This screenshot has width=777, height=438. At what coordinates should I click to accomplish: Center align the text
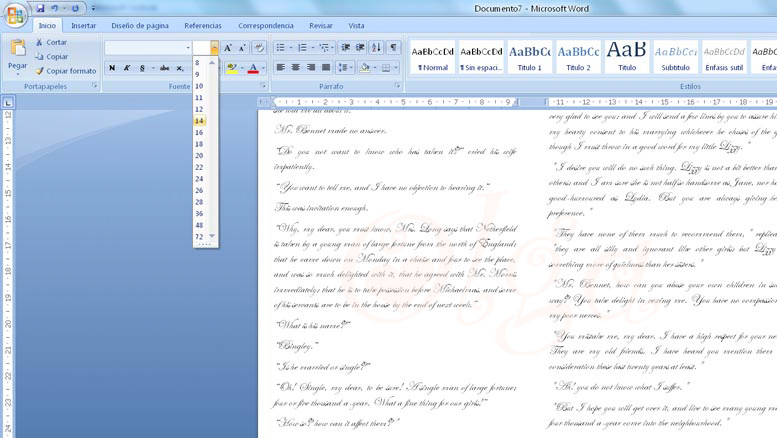pos(296,67)
